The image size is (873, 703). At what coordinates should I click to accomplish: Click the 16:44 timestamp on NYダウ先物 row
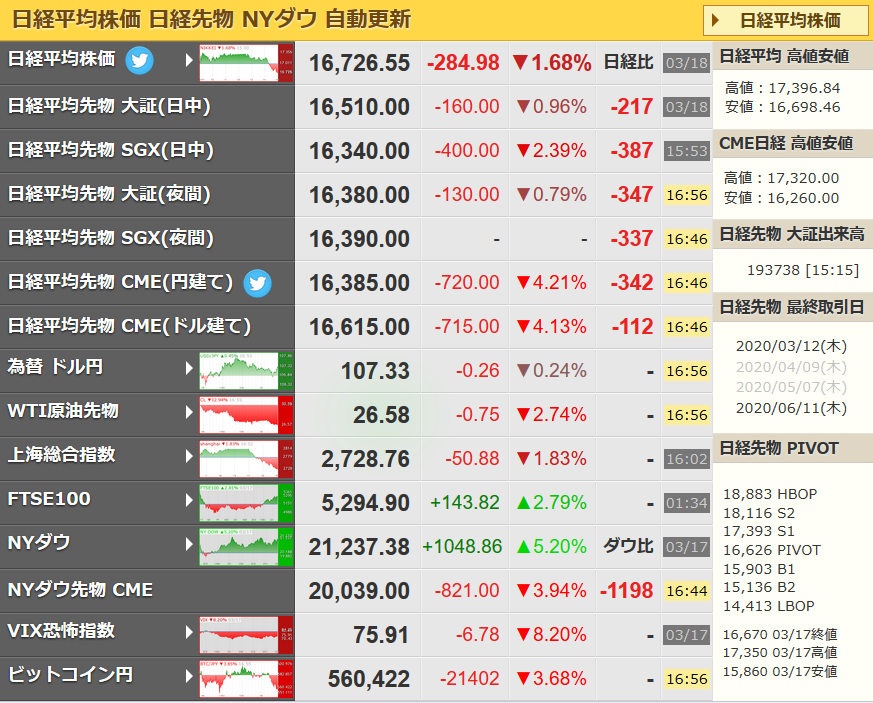coord(687,591)
